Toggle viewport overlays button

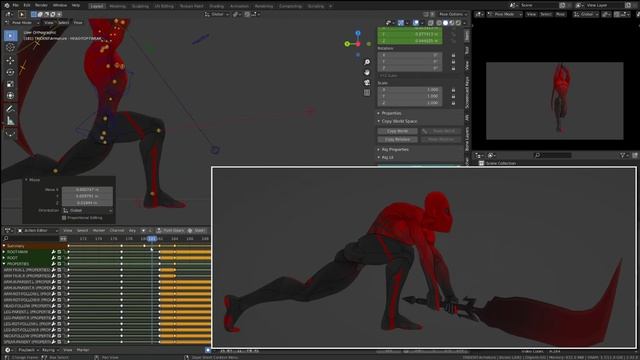pyautogui.click(x=416, y=23)
